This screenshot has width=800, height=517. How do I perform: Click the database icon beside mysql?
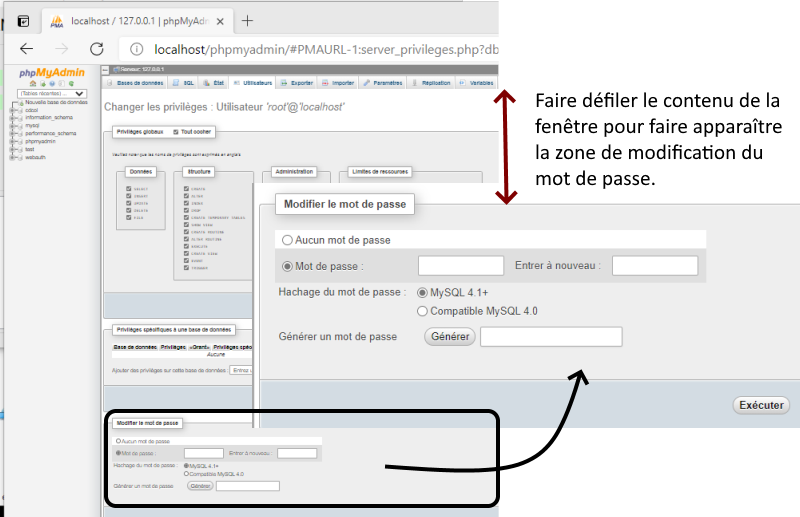[20, 126]
